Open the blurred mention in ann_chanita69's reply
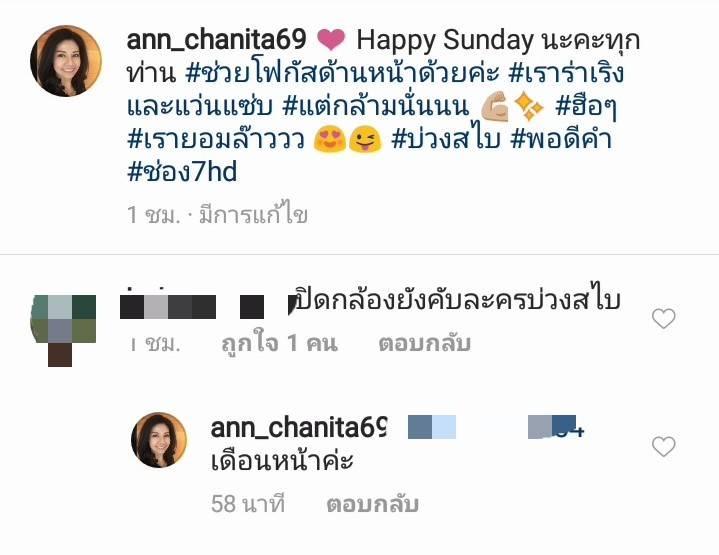 coord(496,427)
